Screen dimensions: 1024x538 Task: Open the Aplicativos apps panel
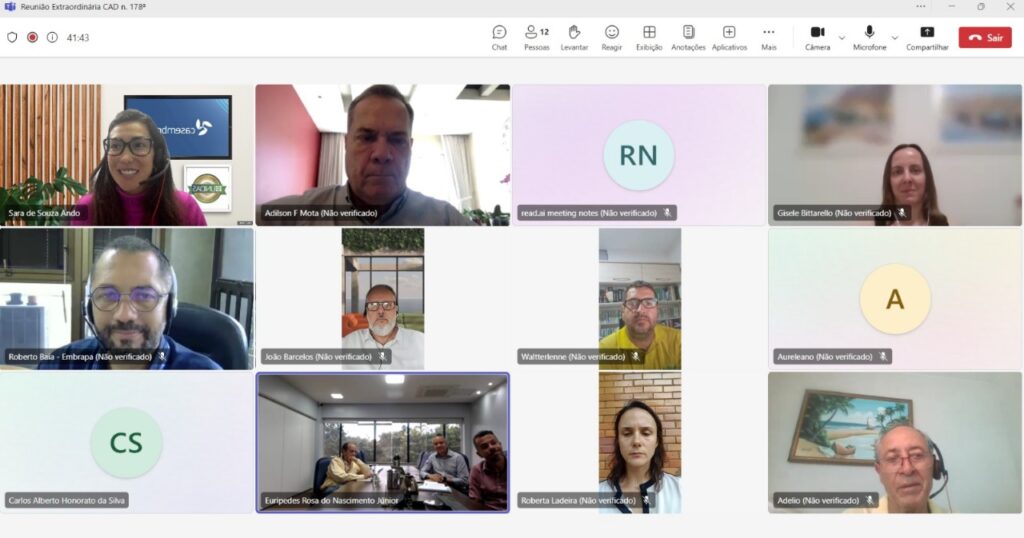[729, 37]
